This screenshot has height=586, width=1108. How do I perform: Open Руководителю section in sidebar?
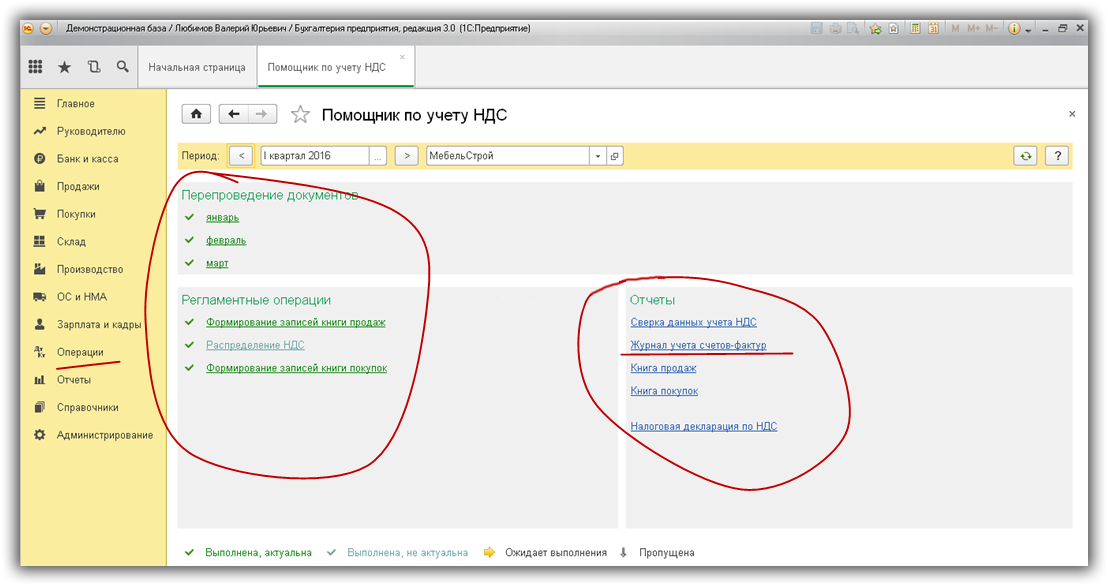90,131
